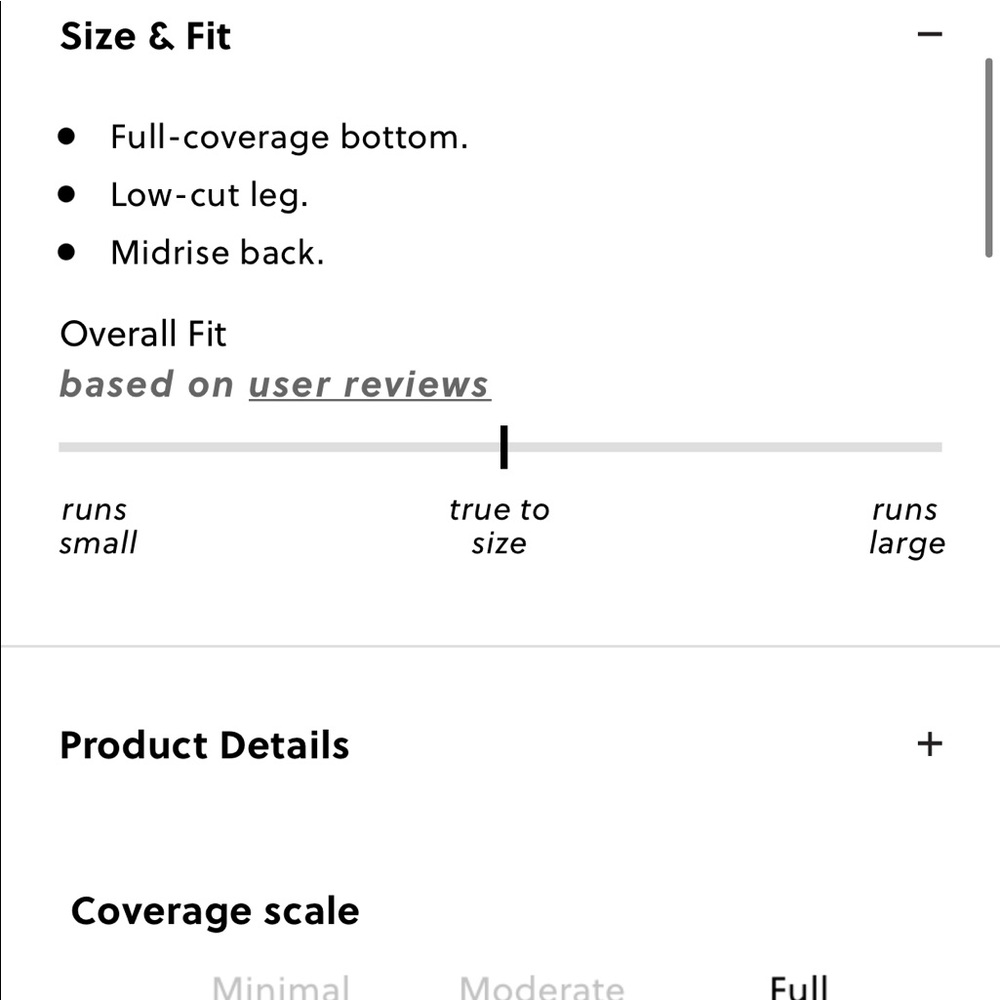The width and height of the screenshot is (1000, 1000).
Task: Select the Full coverage label
Action: (x=798, y=987)
